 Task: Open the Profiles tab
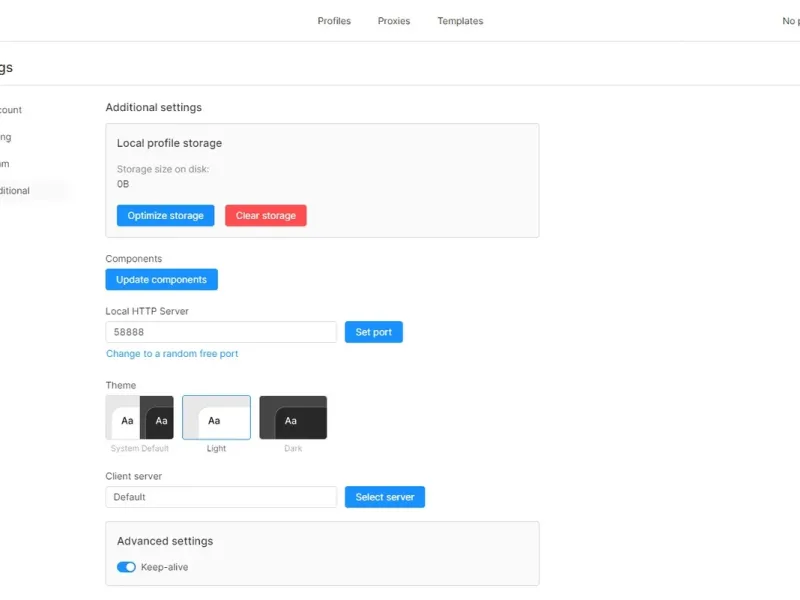click(x=334, y=21)
